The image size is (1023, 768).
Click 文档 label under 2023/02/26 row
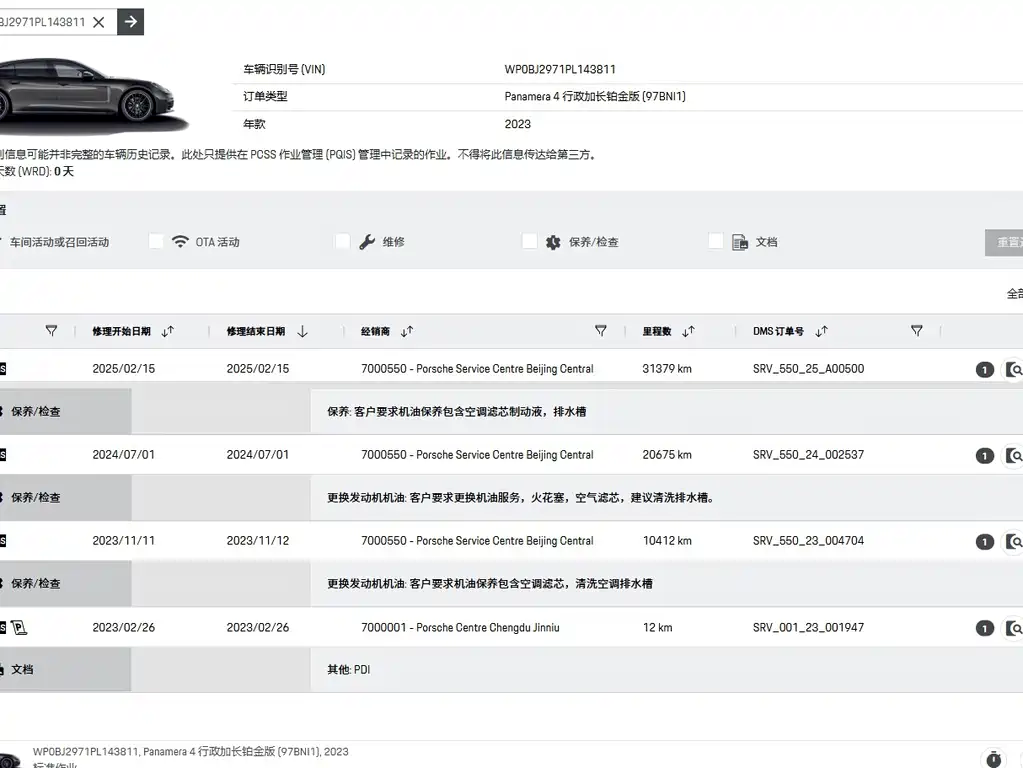[22, 669]
